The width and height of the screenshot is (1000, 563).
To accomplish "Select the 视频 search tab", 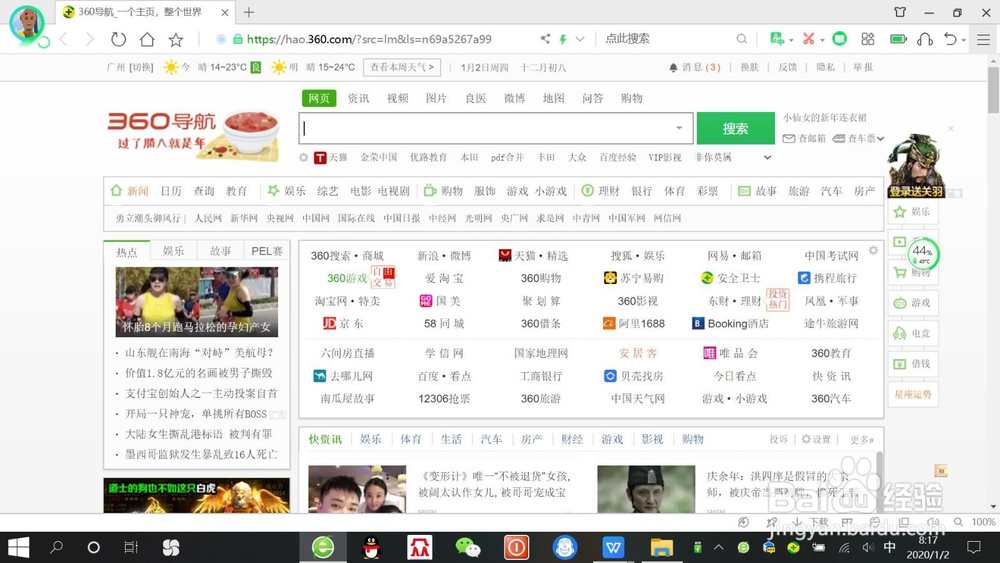I will pyautogui.click(x=397, y=98).
